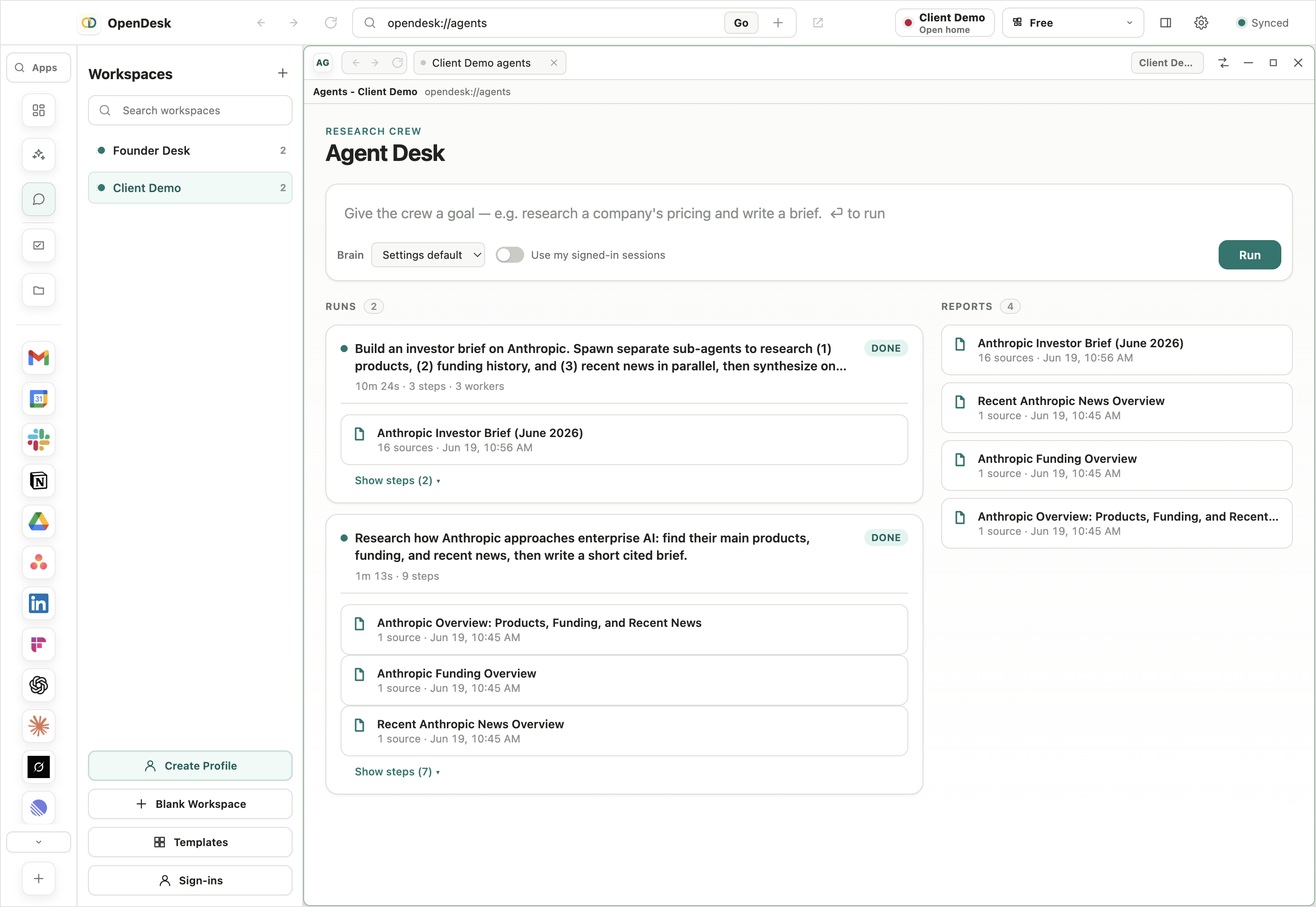1316x907 pixels.
Task: Expand Show steps (2)
Action: pos(397,481)
